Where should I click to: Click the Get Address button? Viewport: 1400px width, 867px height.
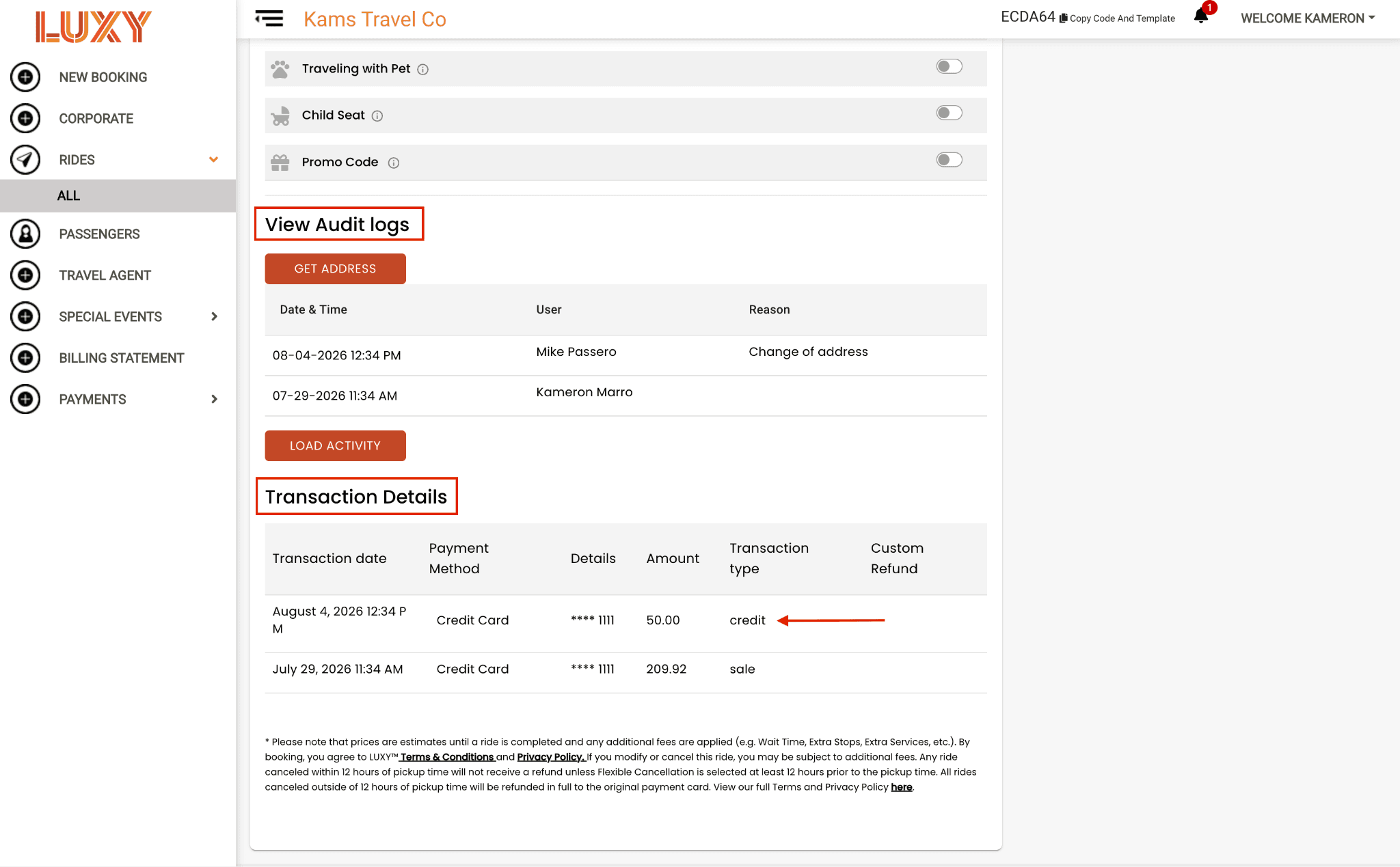(x=335, y=269)
